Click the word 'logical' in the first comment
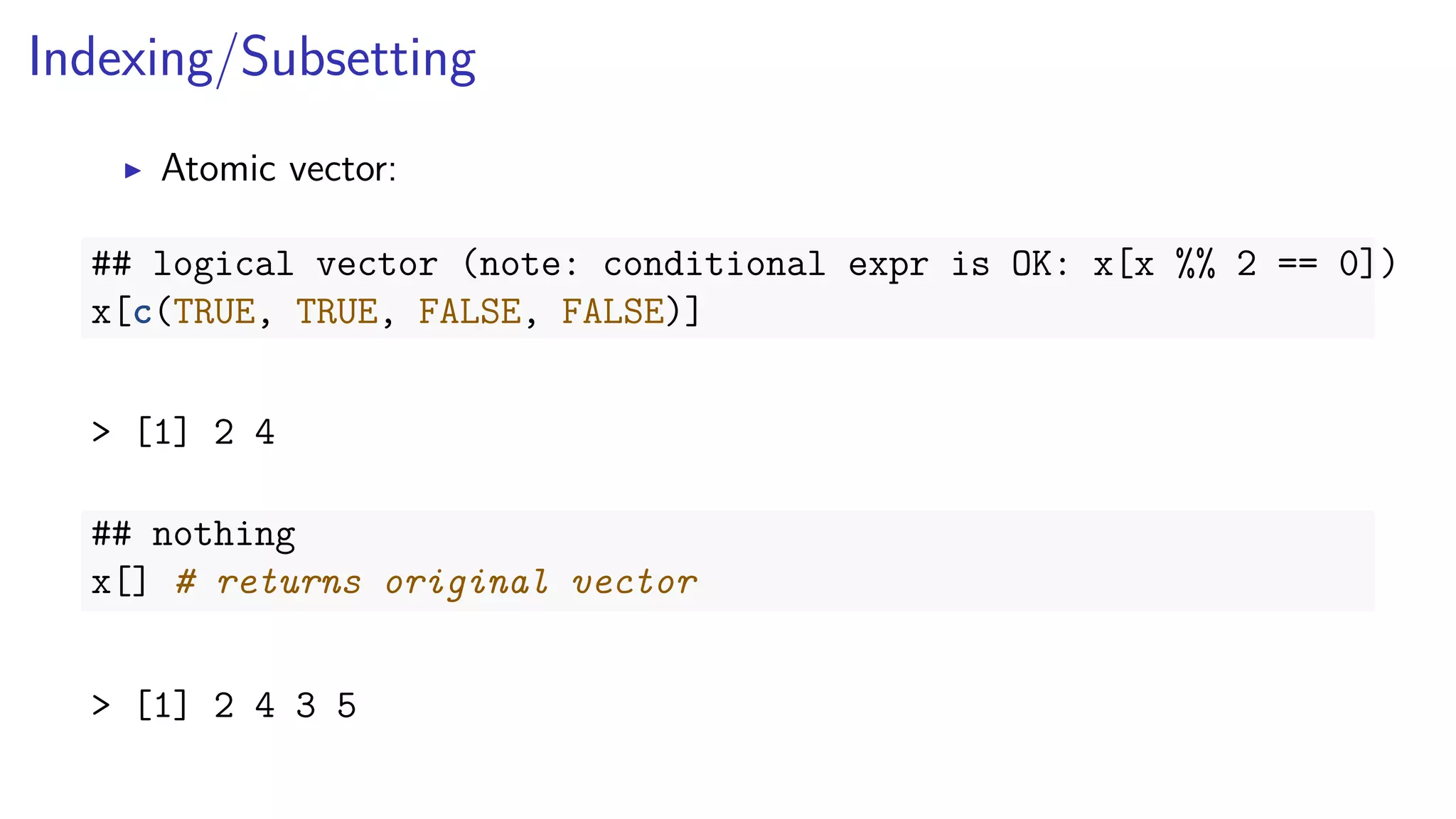The image size is (1456, 819). [223, 264]
